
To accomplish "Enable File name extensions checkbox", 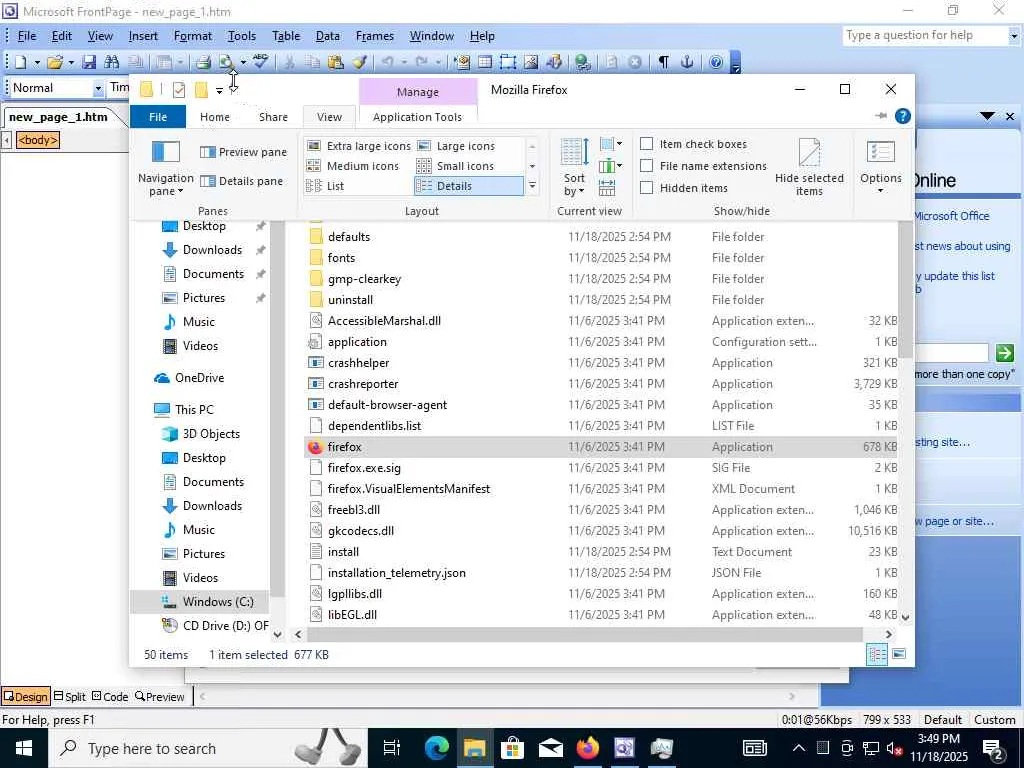I will (647, 166).
